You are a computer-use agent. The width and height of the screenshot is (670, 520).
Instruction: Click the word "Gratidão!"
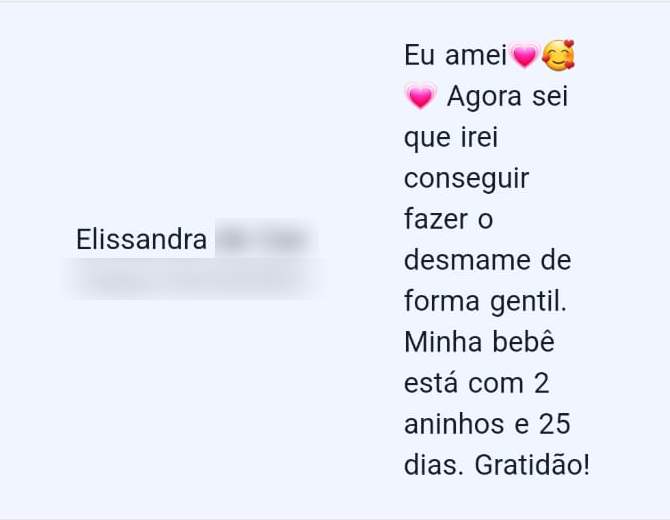532,465
